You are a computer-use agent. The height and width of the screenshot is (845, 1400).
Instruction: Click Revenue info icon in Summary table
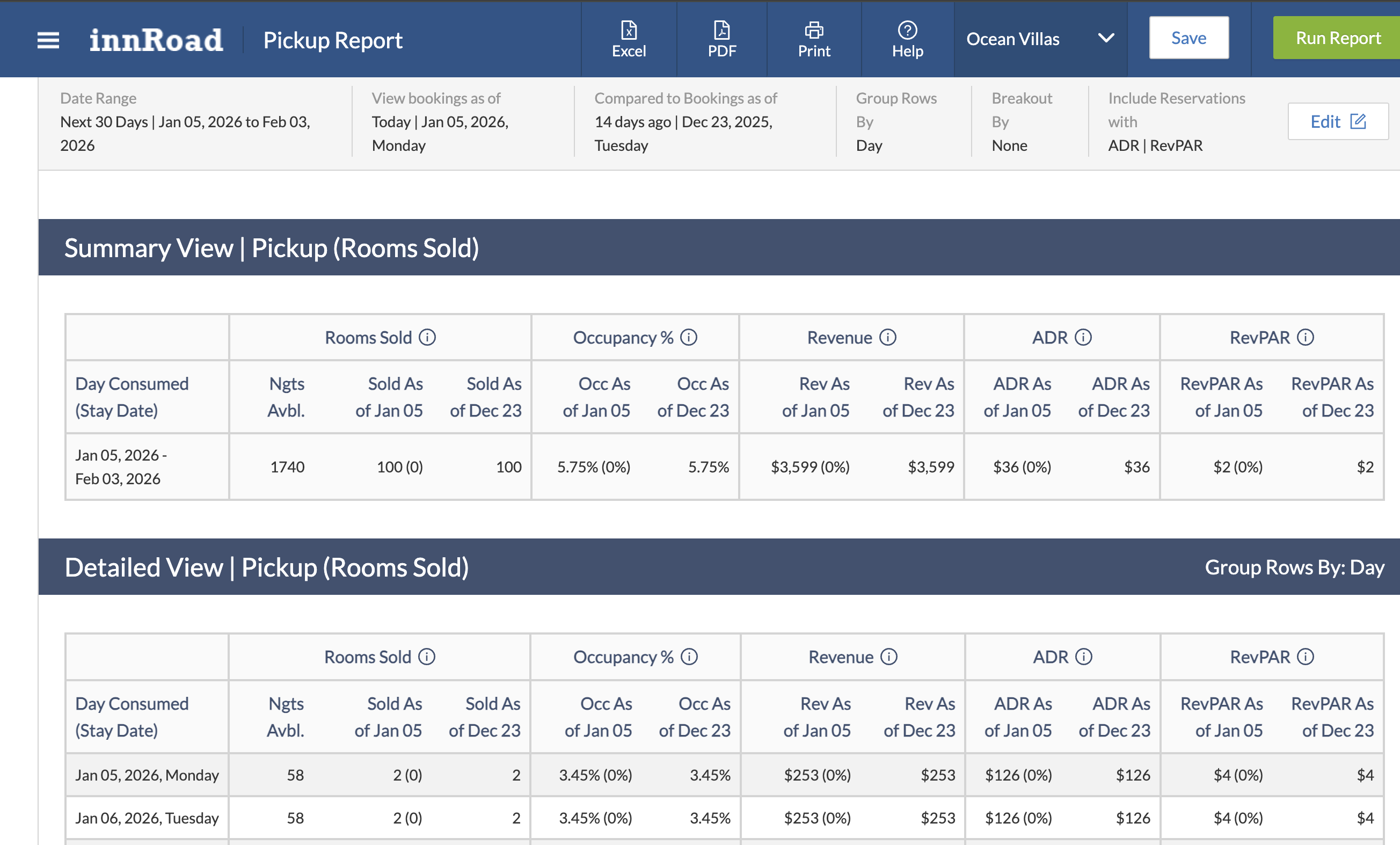[887, 338]
